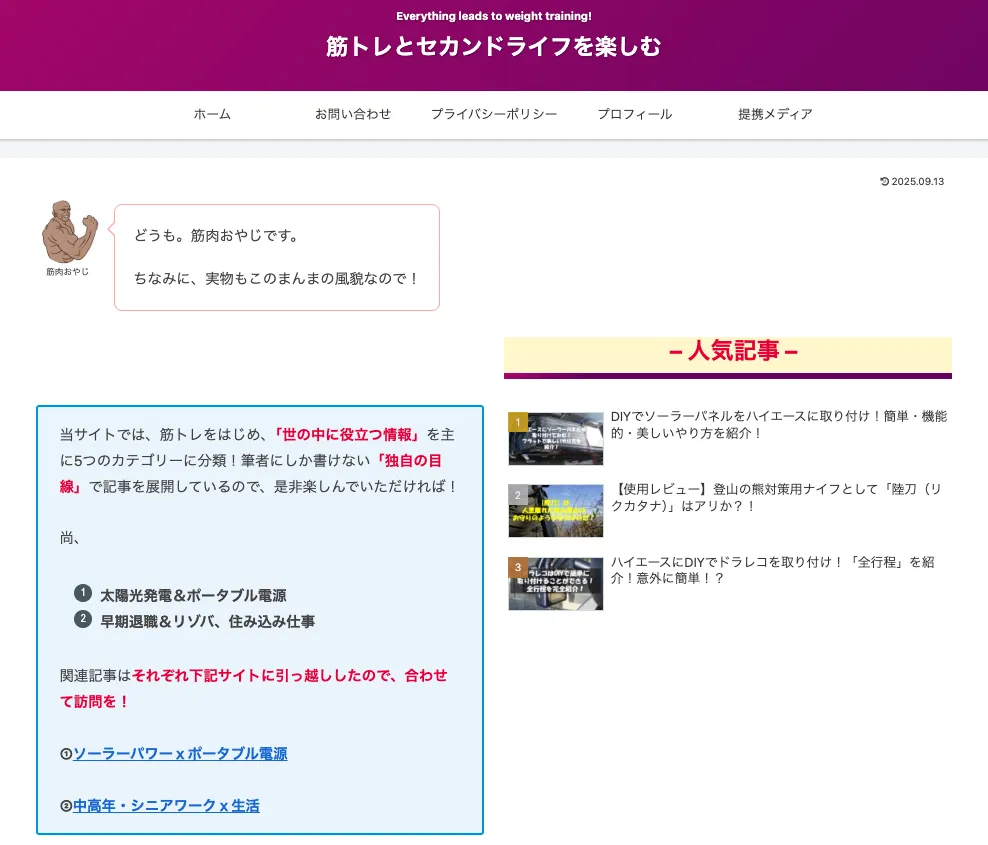Click solar panel article thumbnail

pyautogui.click(x=562, y=440)
